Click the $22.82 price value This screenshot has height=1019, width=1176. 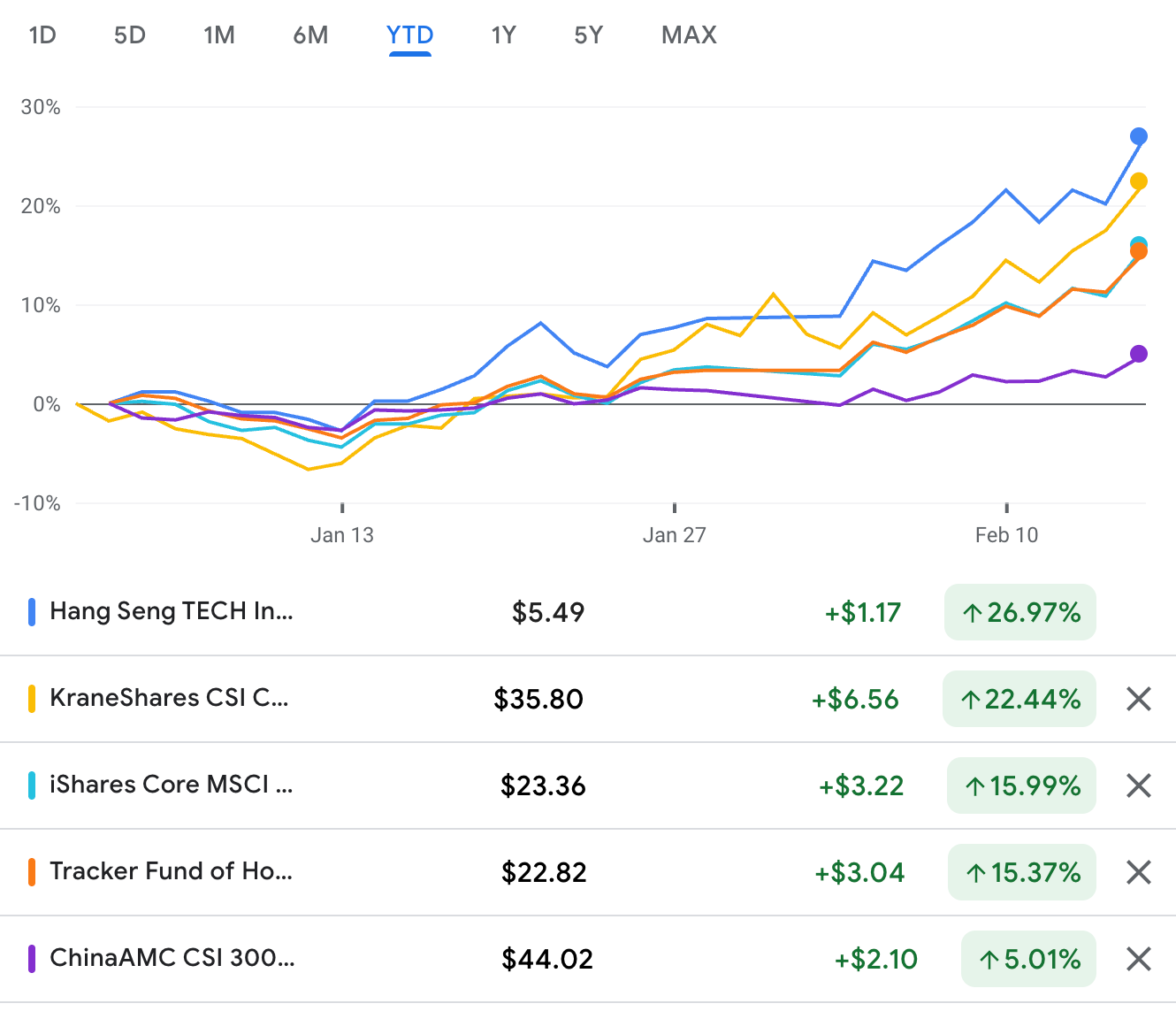544,872
